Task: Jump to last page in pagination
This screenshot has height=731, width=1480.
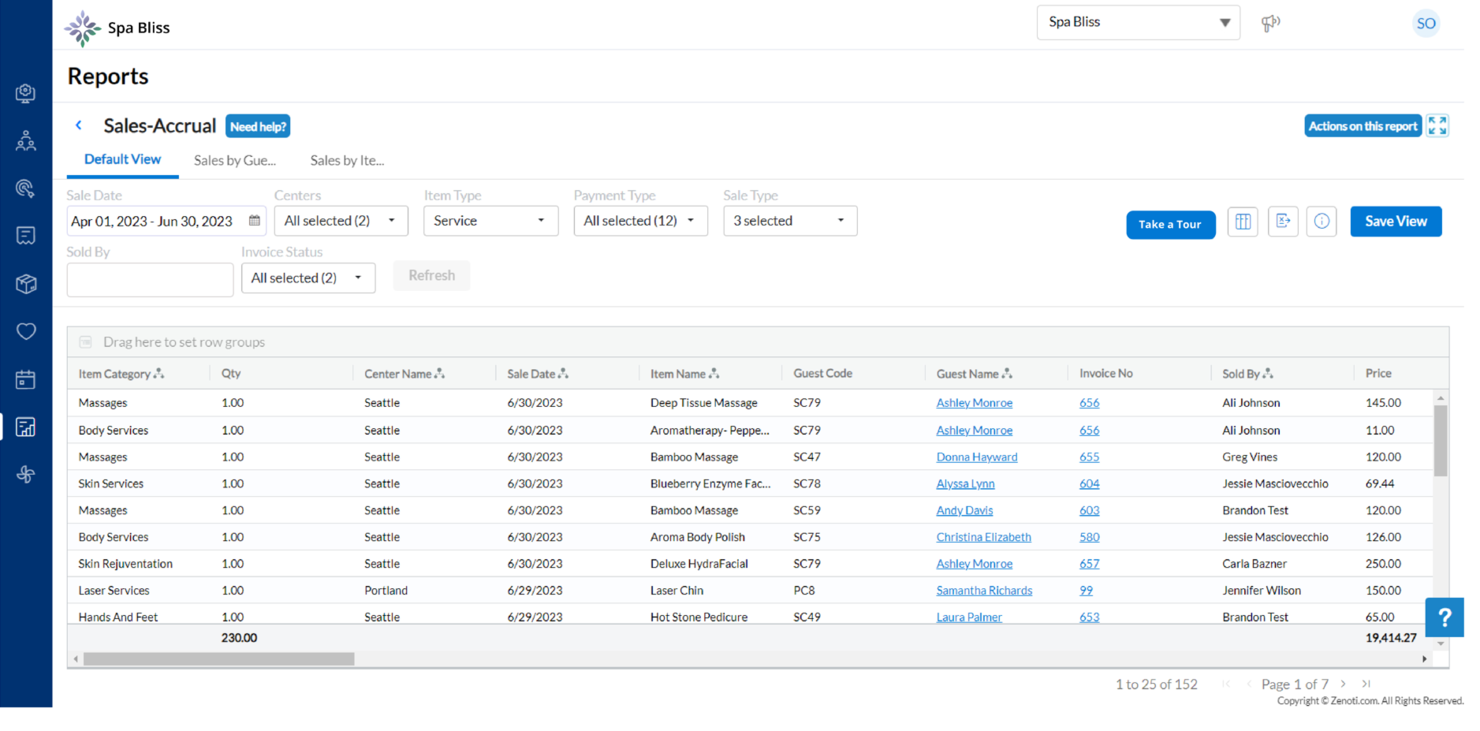Action: tap(1366, 685)
